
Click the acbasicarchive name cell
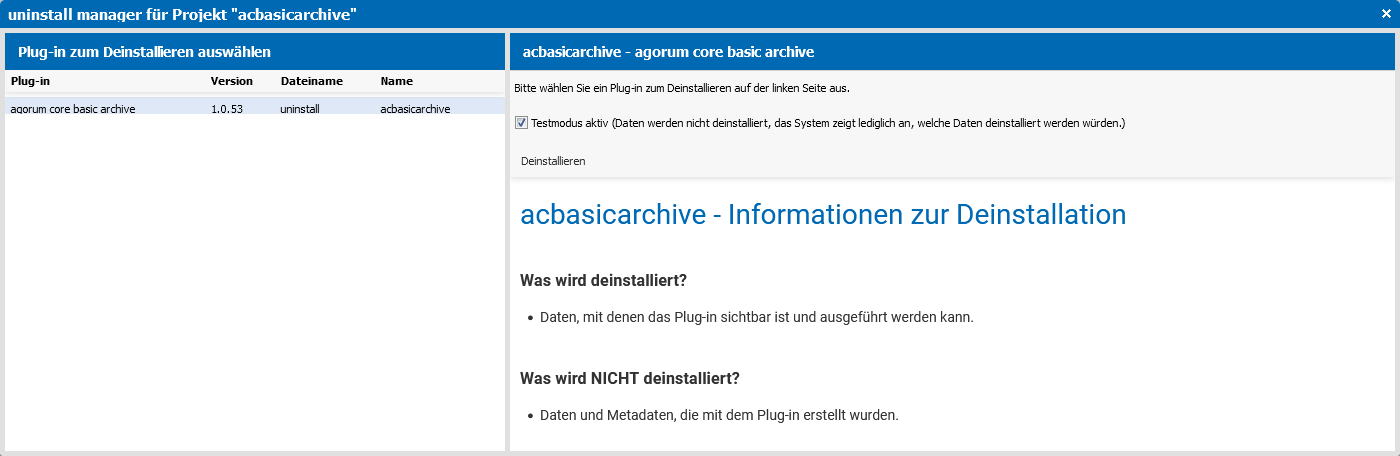pyautogui.click(x=415, y=109)
